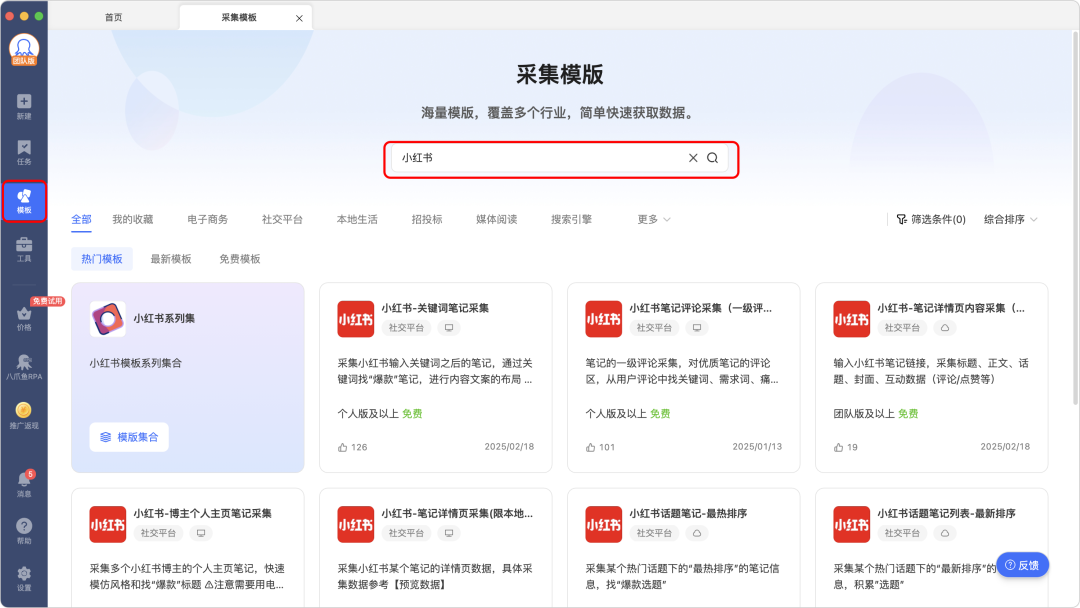This screenshot has width=1080, height=608.
Task: Select 热门模板 filter
Action: pyautogui.click(x=102, y=259)
